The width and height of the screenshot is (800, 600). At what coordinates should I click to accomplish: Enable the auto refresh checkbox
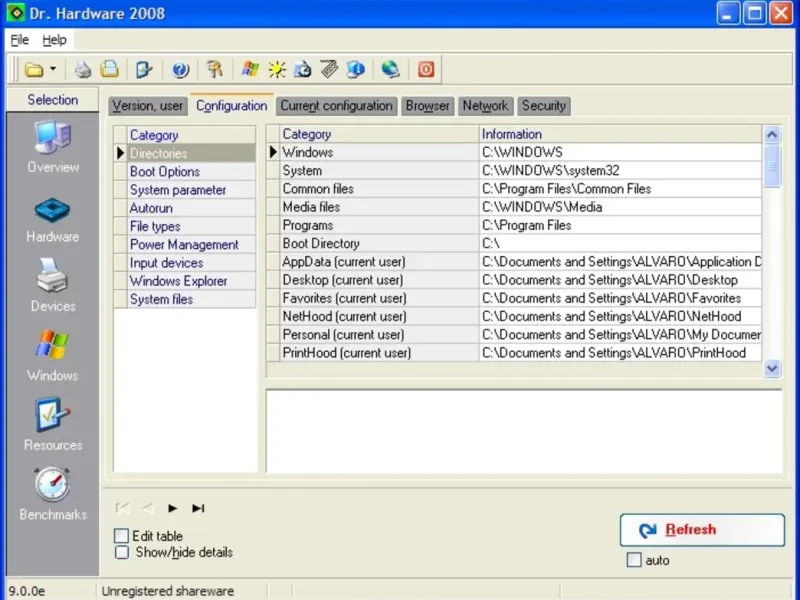tap(633, 560)
